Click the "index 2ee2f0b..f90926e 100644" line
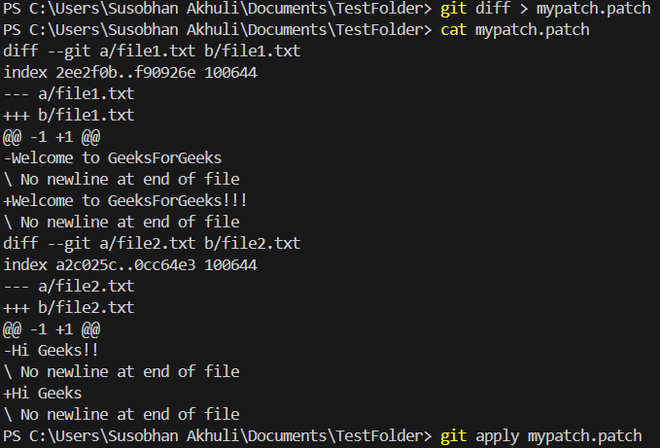Image resolution: width=660 pixels, height=448 pixels. tap(130, 72)
